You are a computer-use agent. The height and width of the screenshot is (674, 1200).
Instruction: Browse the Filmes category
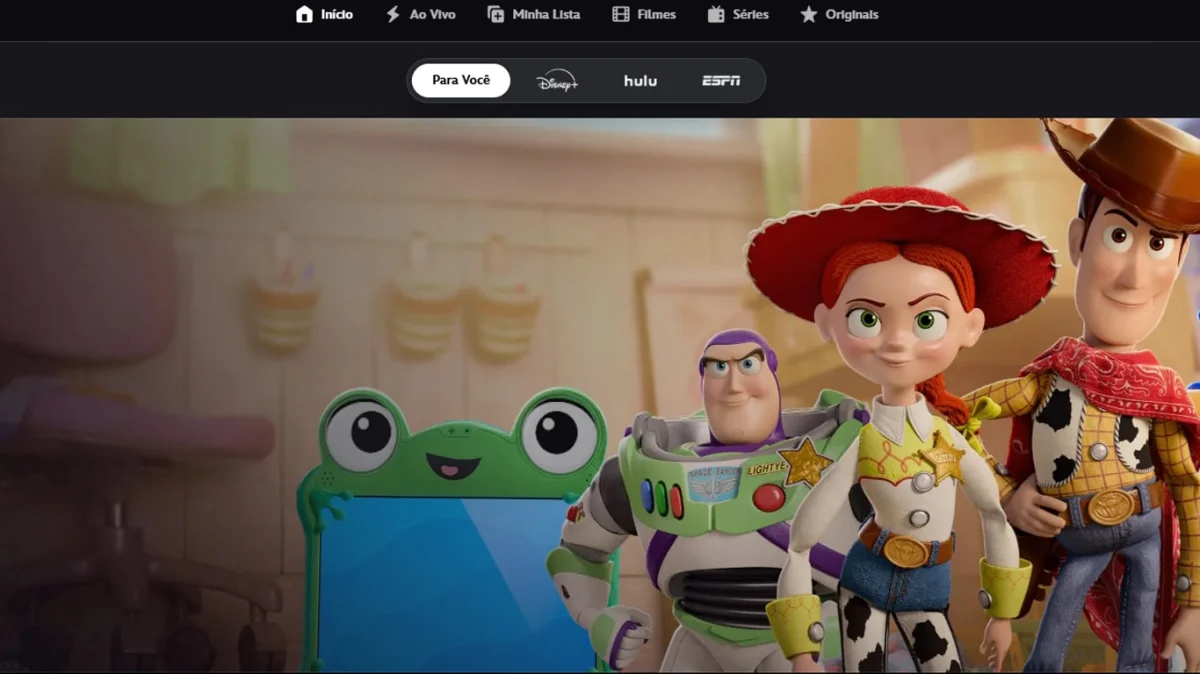(x=657, y=15)
